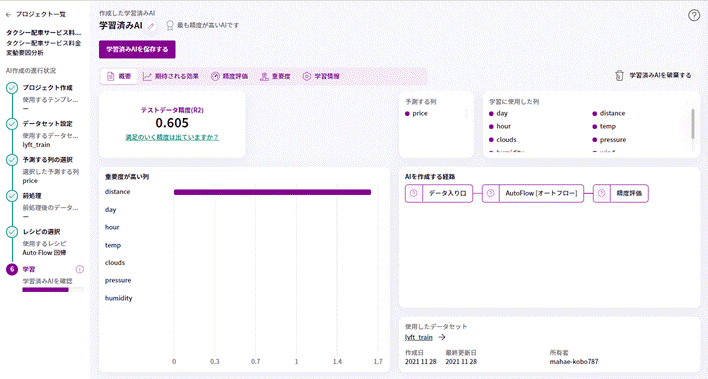This screenshot has height=379, width=708.
Task: Click the 予測する列の選択 step checkmark icon
Action: coord(12,160)
